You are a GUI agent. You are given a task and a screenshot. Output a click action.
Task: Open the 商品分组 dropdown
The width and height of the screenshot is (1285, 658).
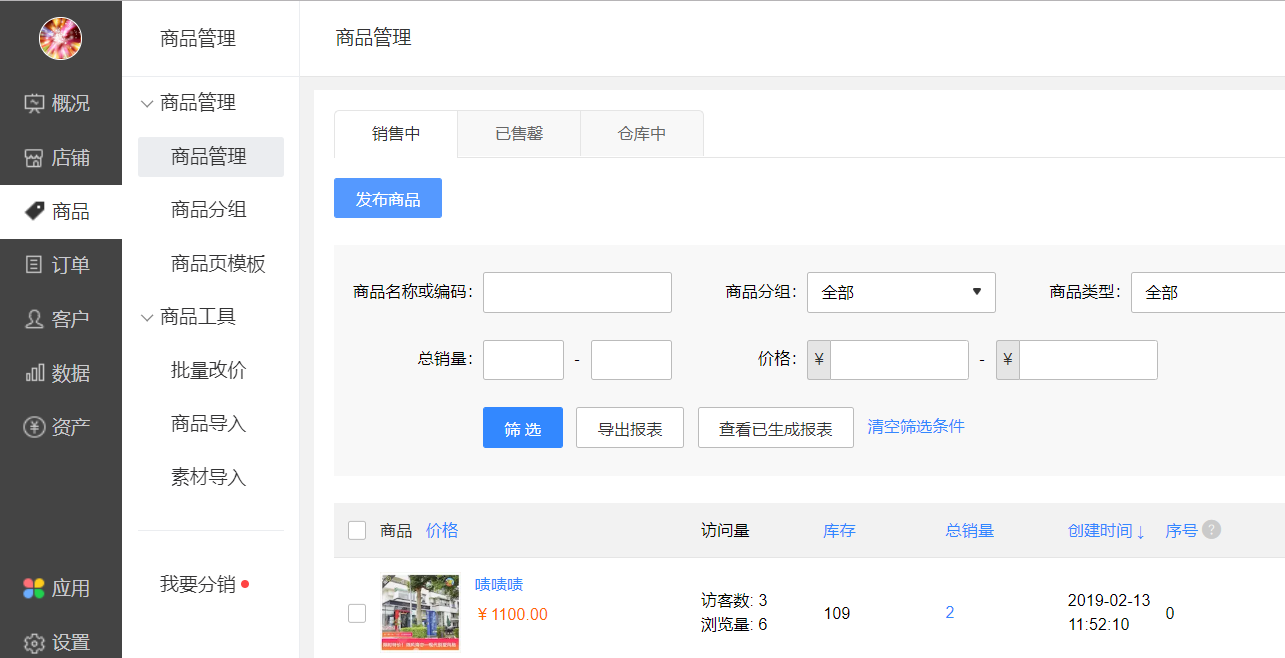click(x=901, y=292)
